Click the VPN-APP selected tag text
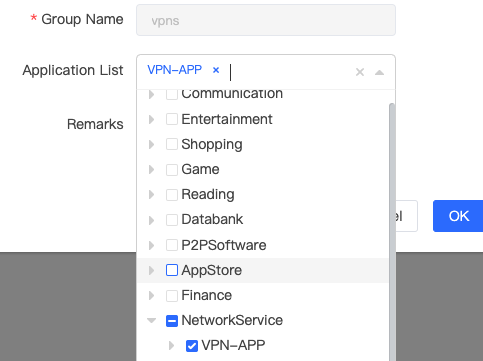 [x=175, y=70]
